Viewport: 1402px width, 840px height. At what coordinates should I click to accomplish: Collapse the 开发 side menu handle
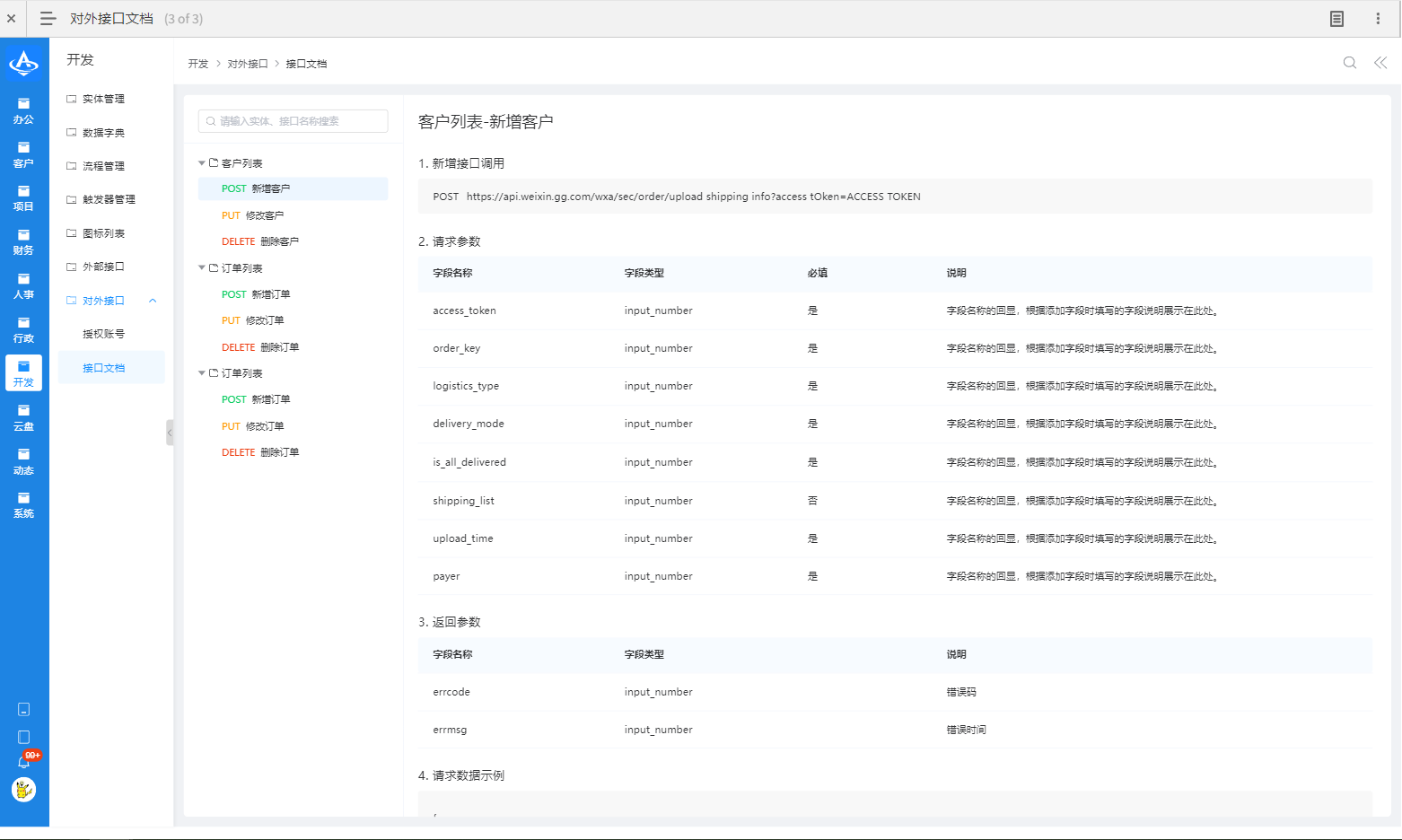click(170, 433)
